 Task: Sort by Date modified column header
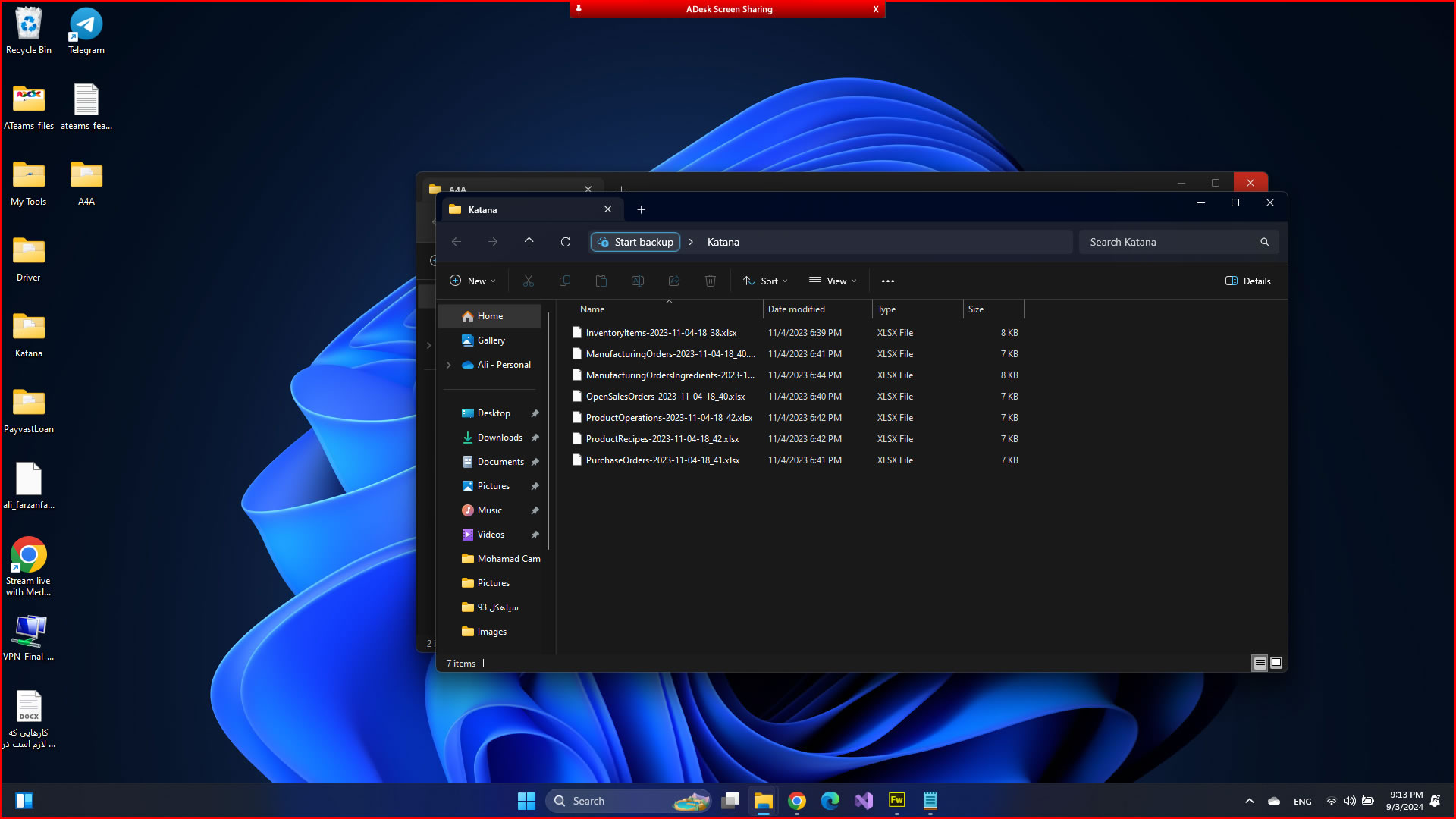click(x=796, y=309)
